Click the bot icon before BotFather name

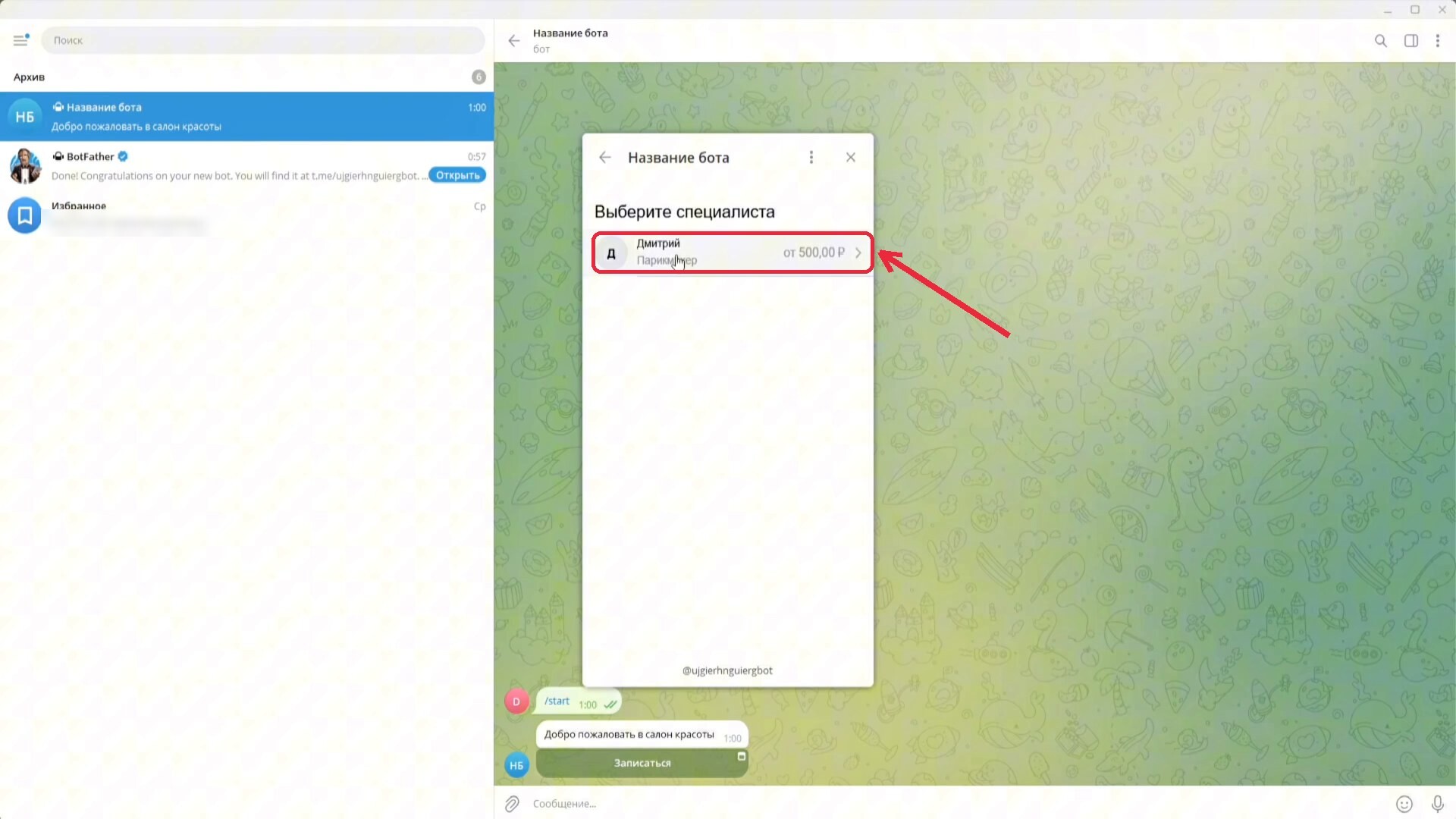pos(58,156)
